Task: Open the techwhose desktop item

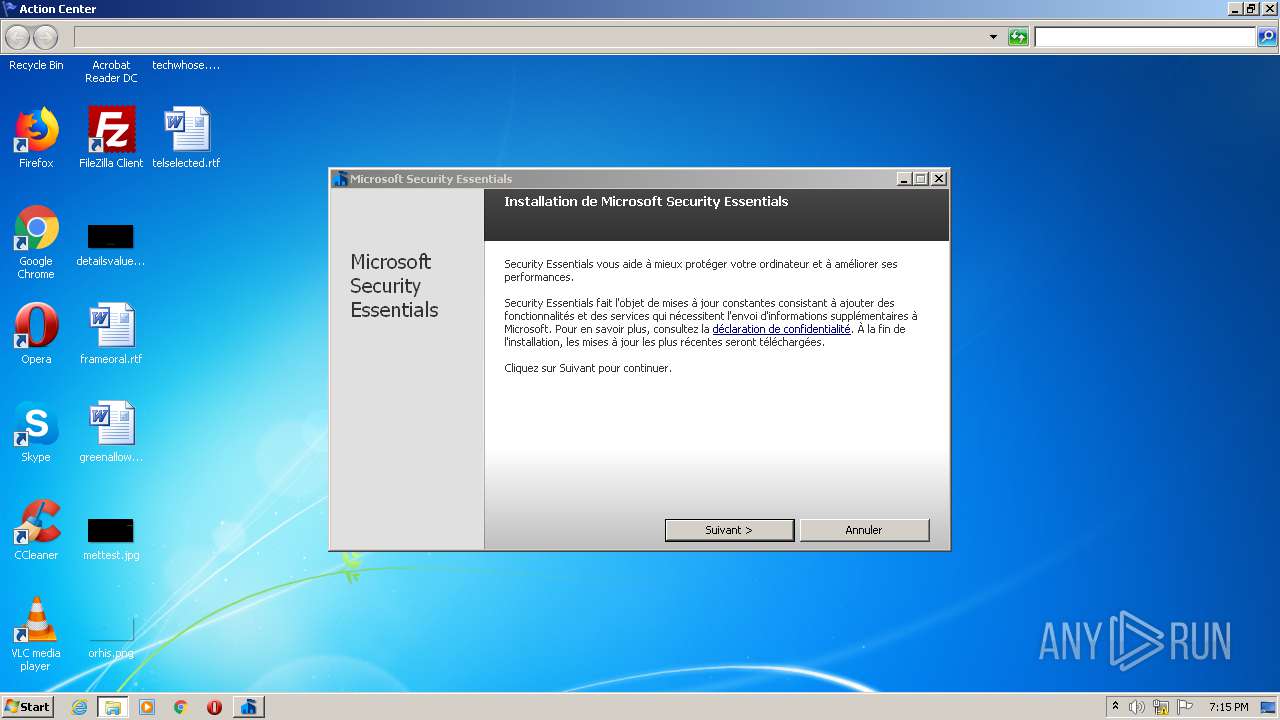Action: (186, 65)
